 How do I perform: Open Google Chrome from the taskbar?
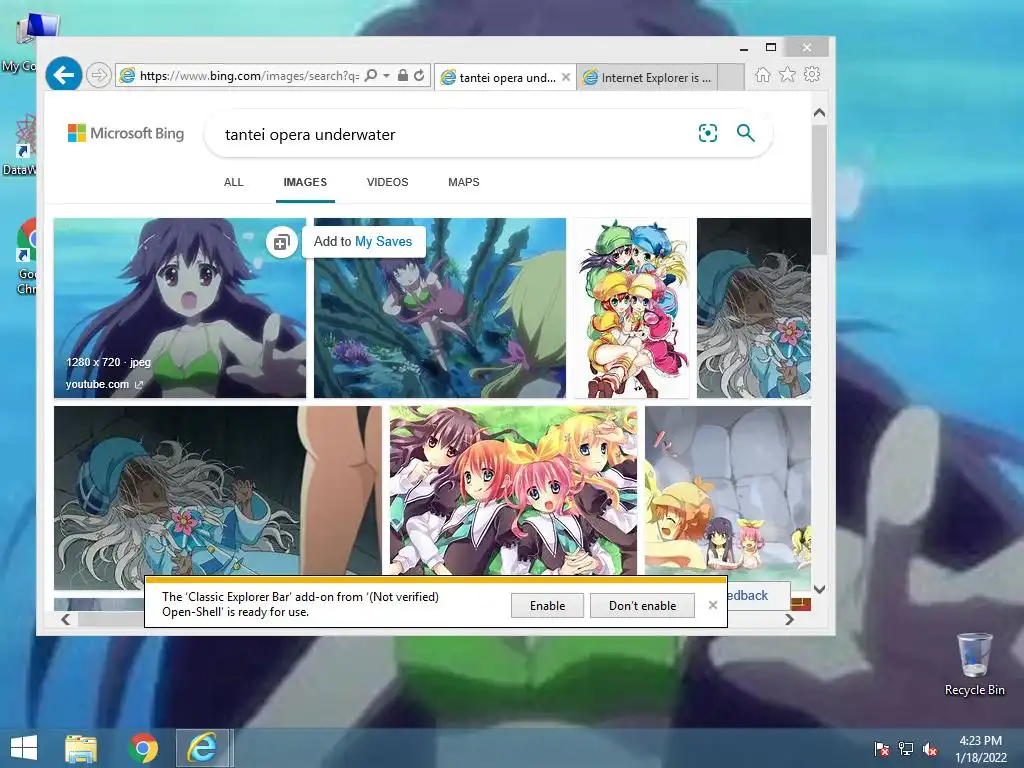click(143, 748)
